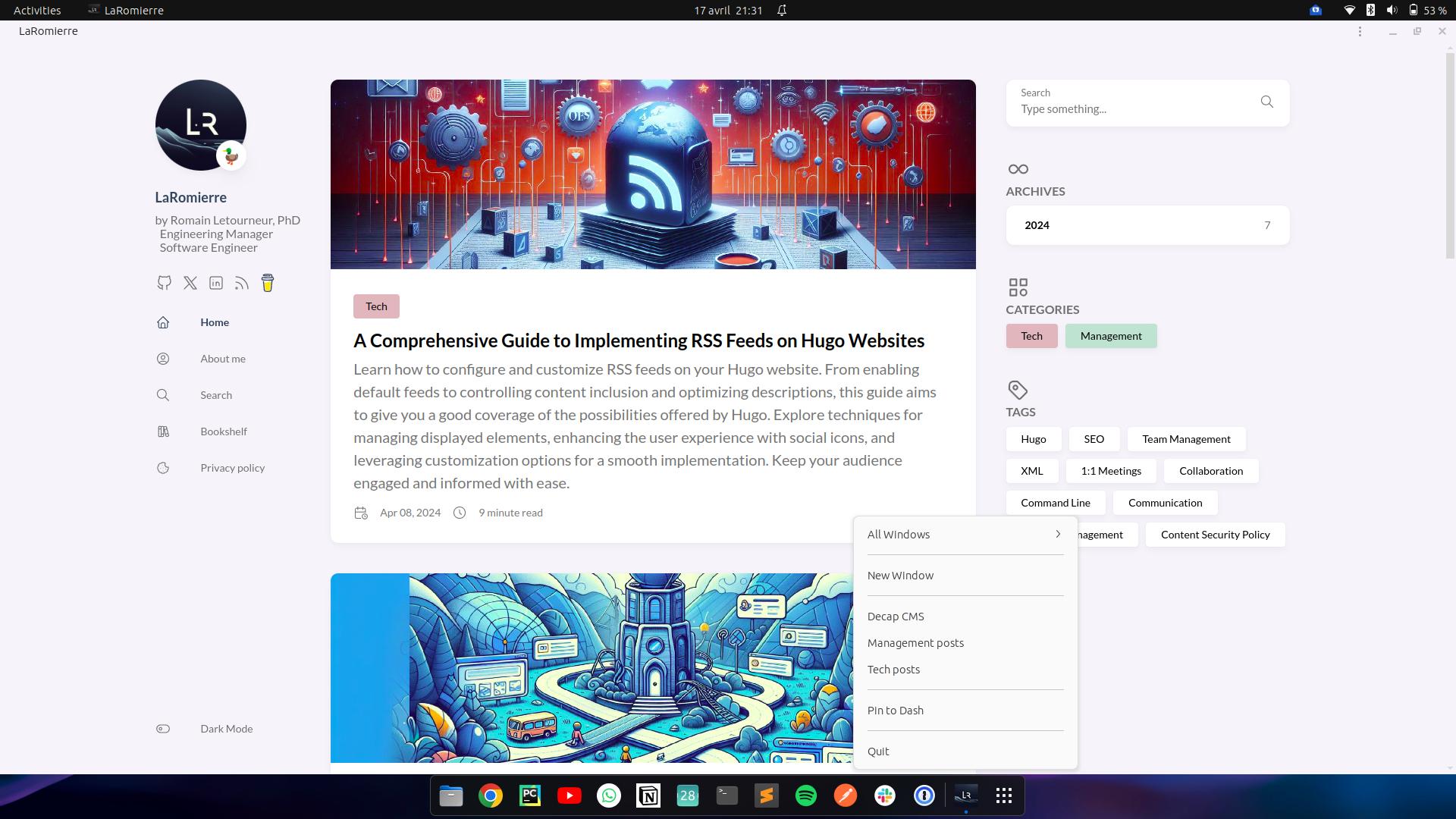
Task: Click the Buy Me a Coffee cup icon
Action: (x=268, y=283)
